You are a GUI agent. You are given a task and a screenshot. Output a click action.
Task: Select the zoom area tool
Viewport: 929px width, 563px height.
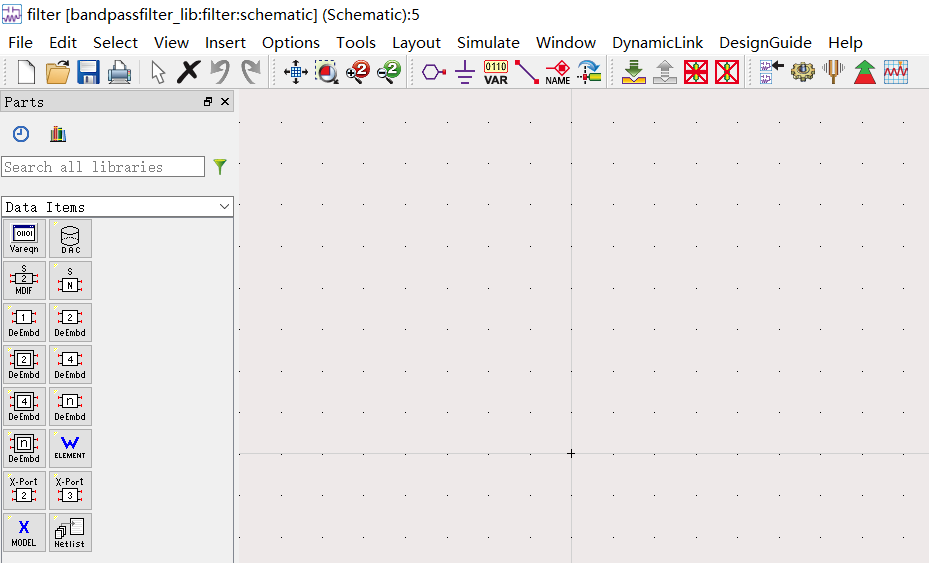(326, 72)
